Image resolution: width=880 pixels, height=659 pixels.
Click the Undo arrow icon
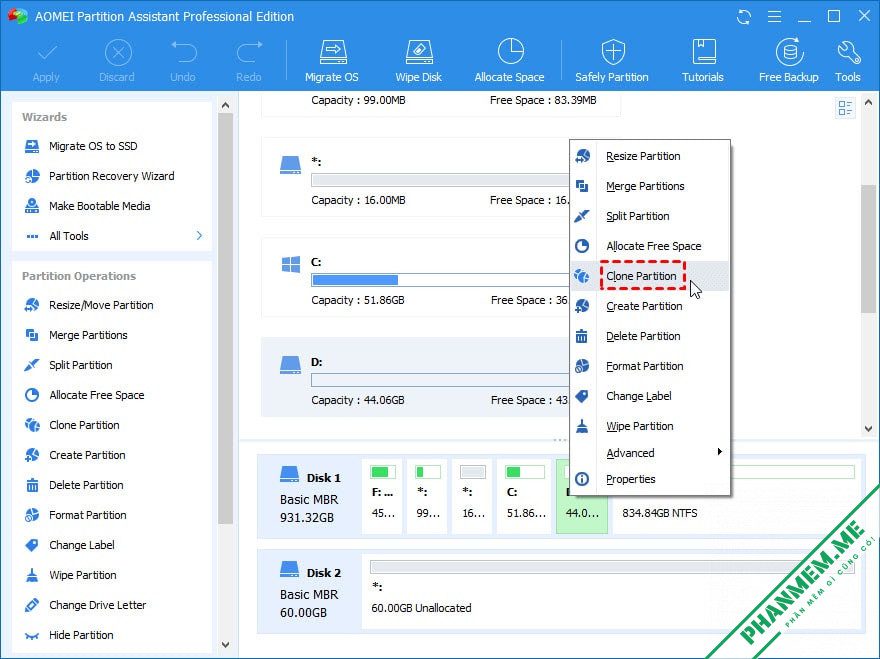[184, 52]
